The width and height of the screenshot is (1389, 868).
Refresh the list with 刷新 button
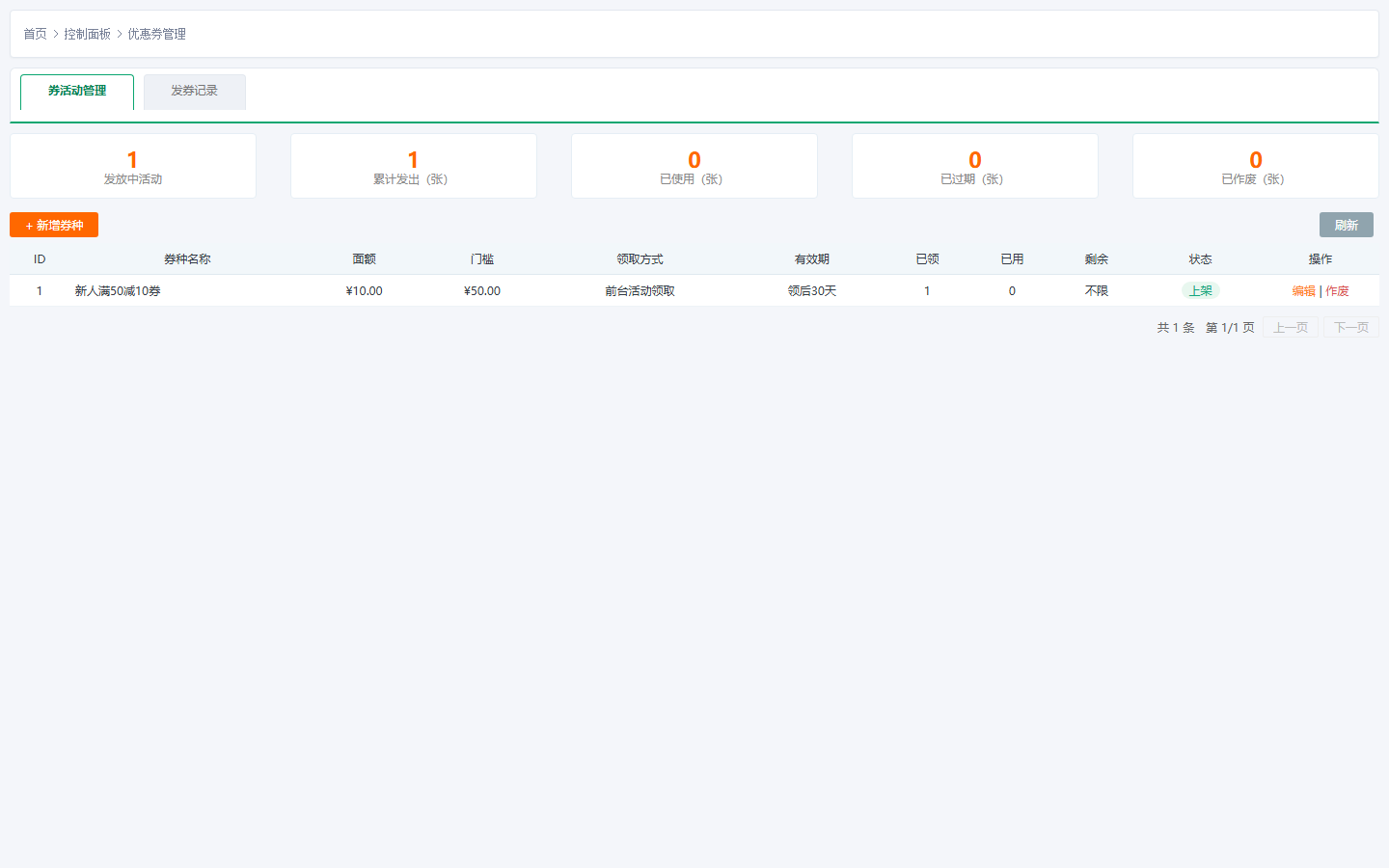(1347, 225)
